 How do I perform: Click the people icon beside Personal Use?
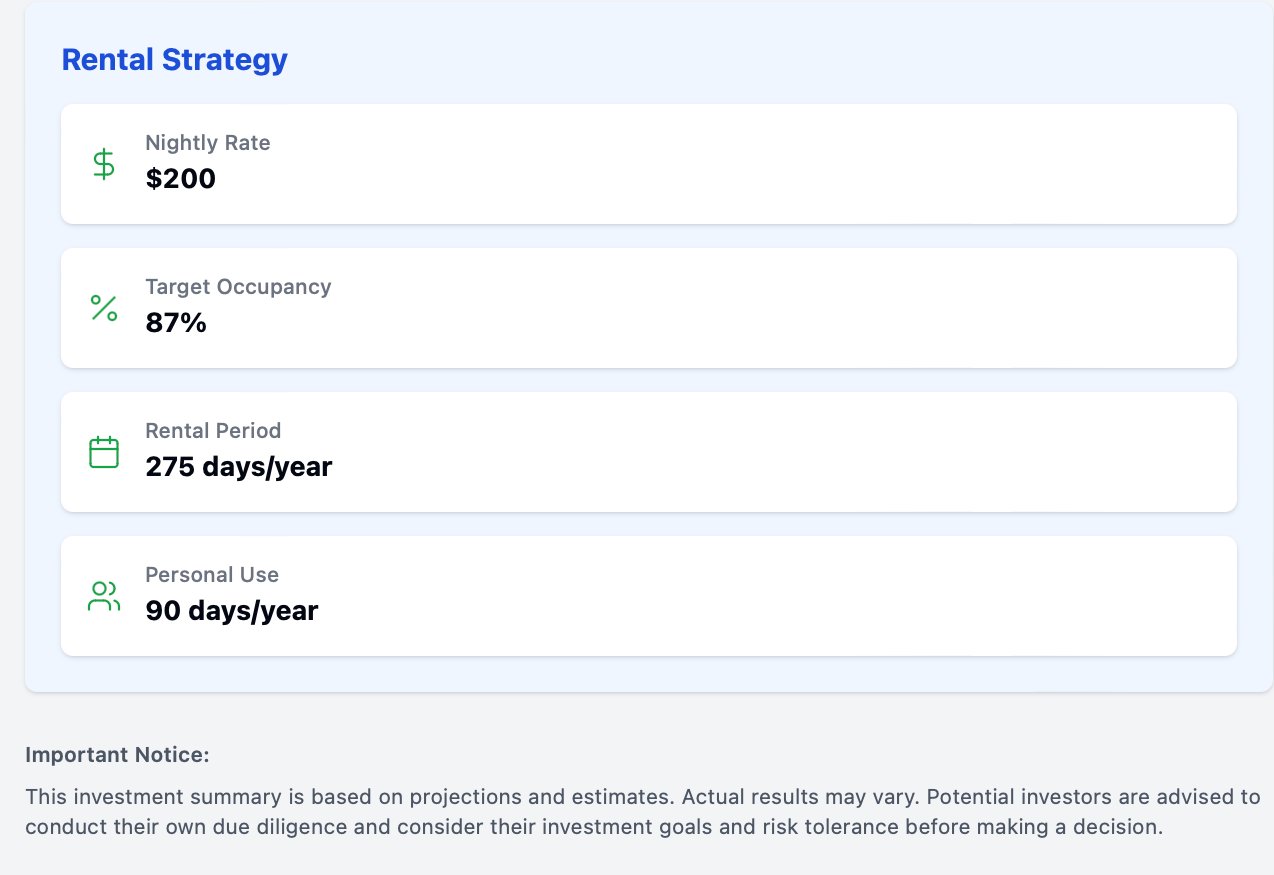[104, 596]
